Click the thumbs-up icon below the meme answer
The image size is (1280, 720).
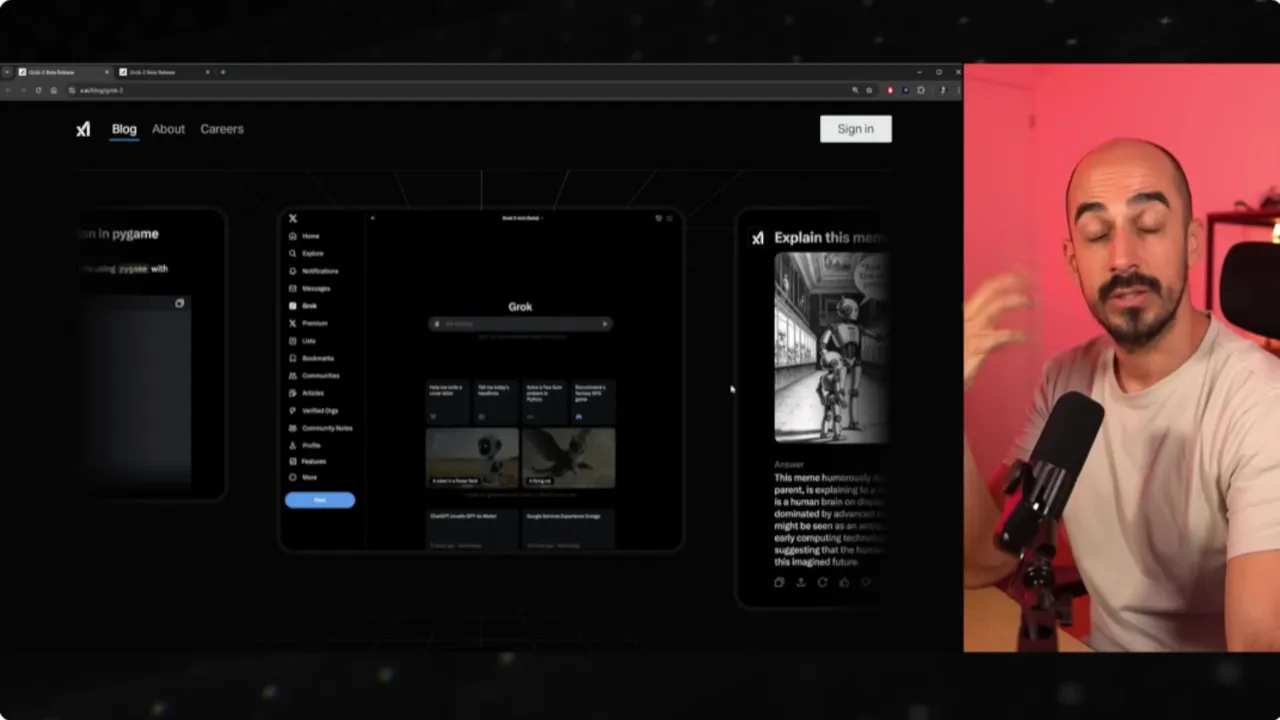844,582
